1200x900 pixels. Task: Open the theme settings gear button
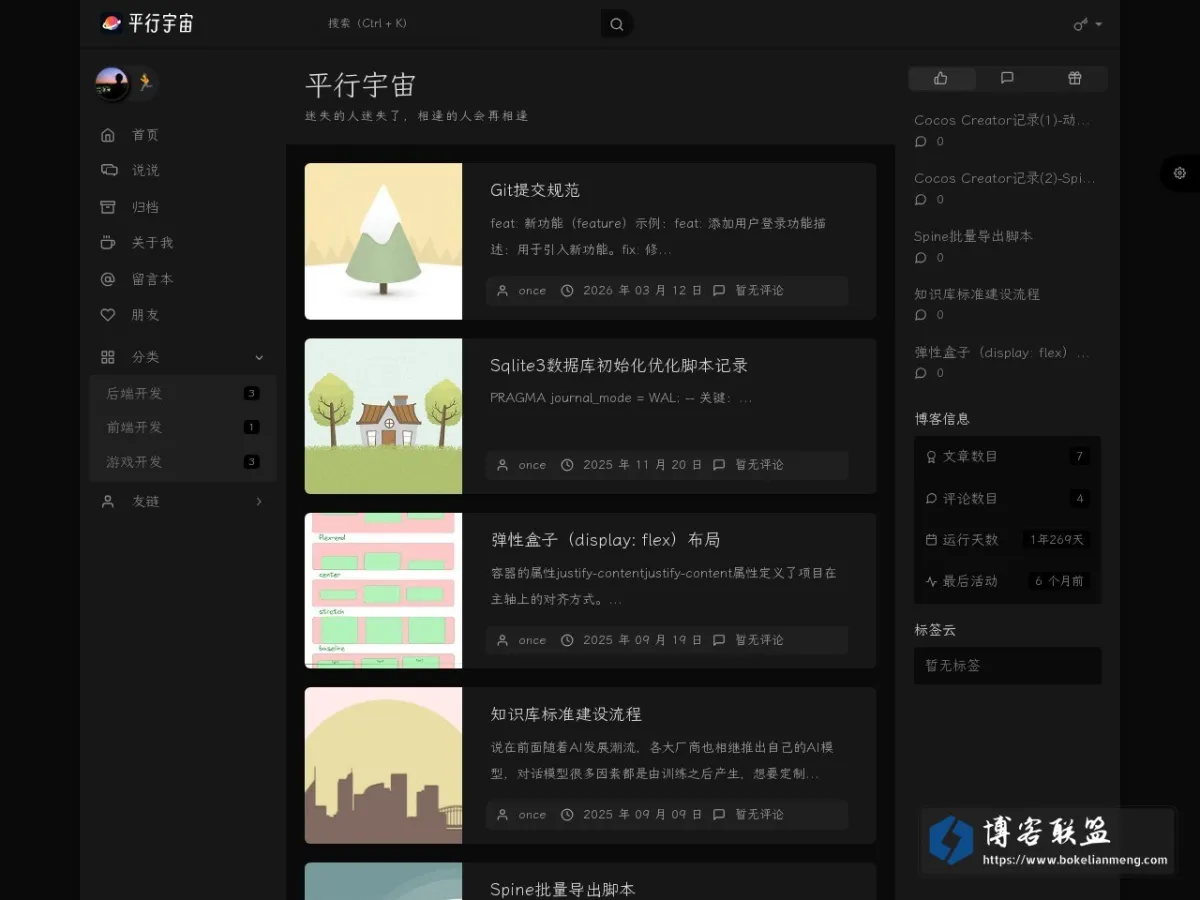click(x=1179, y=173)
